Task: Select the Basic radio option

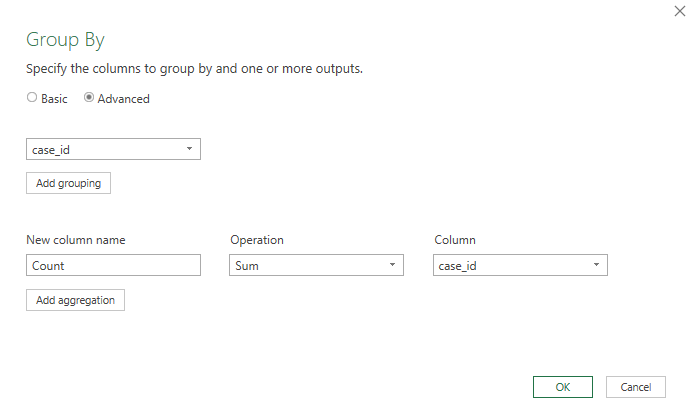Action: click(x=31, y=97)
